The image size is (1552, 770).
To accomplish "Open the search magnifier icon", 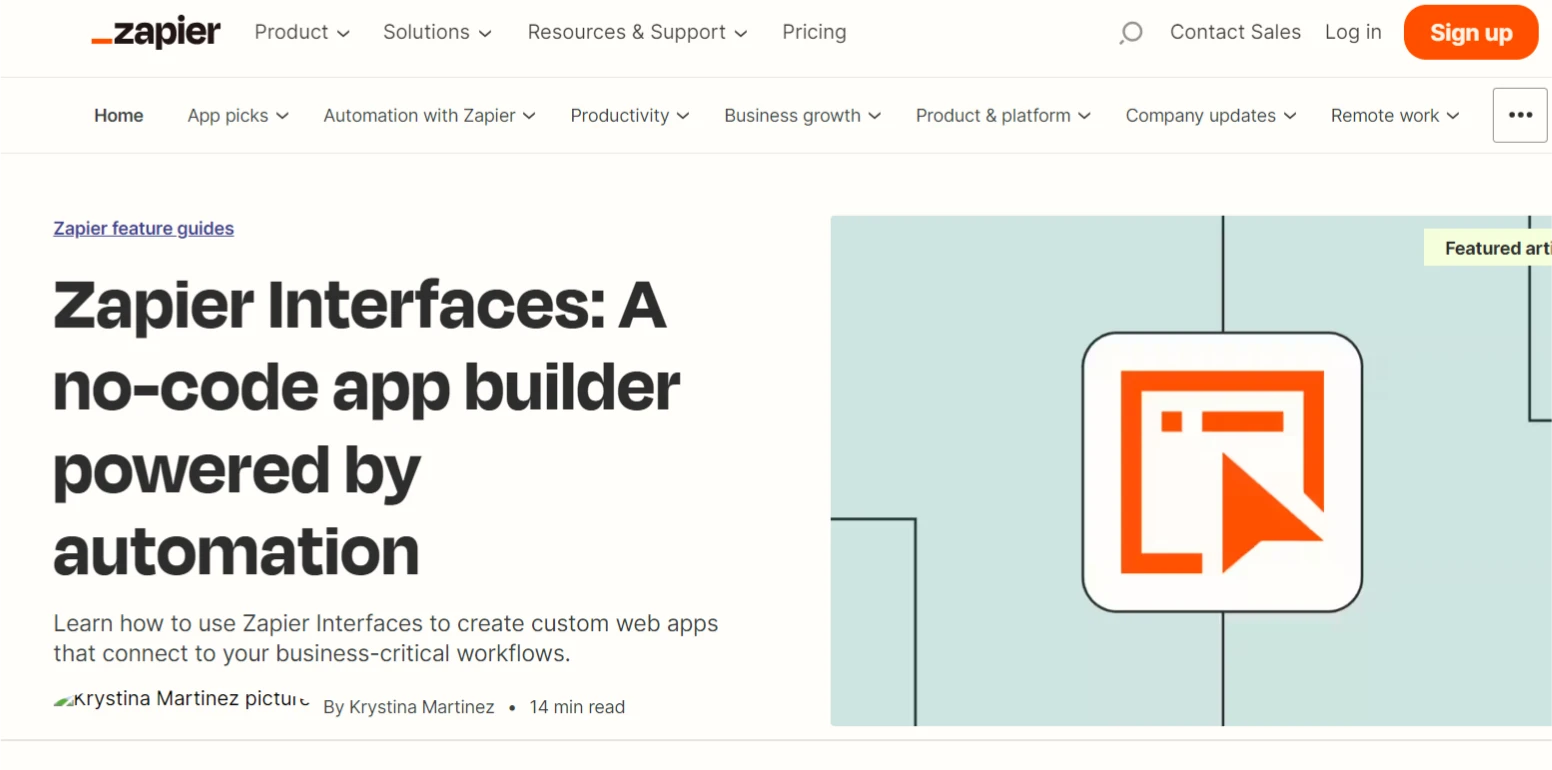I will pos(1130,33).
